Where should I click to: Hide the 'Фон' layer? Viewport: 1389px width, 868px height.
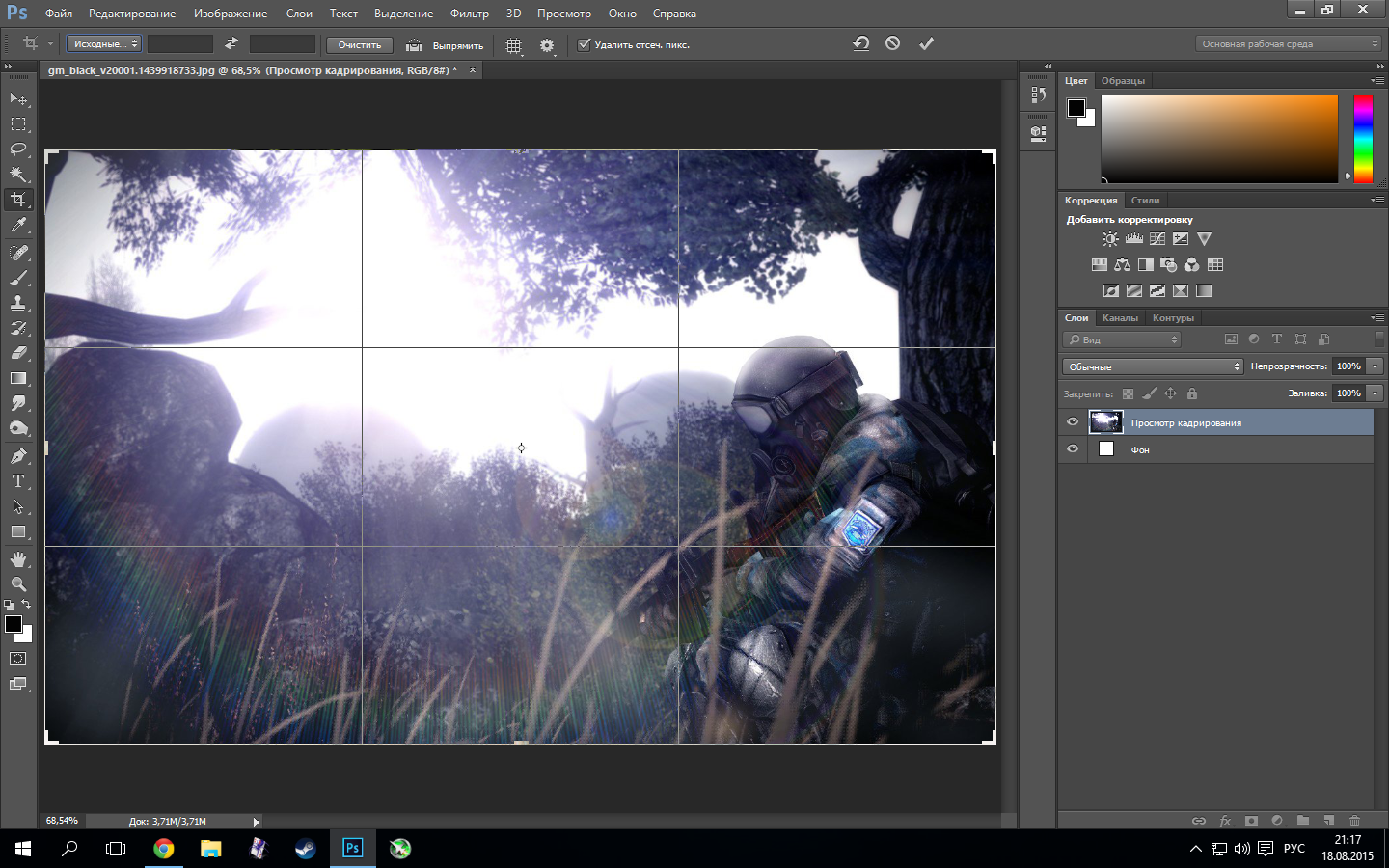(1073, 449)
